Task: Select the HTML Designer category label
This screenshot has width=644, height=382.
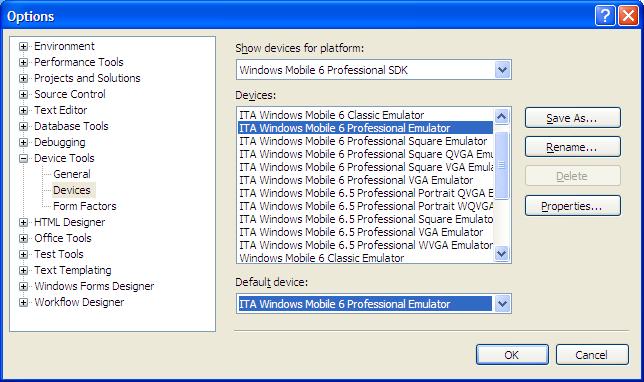Action: 69,222
